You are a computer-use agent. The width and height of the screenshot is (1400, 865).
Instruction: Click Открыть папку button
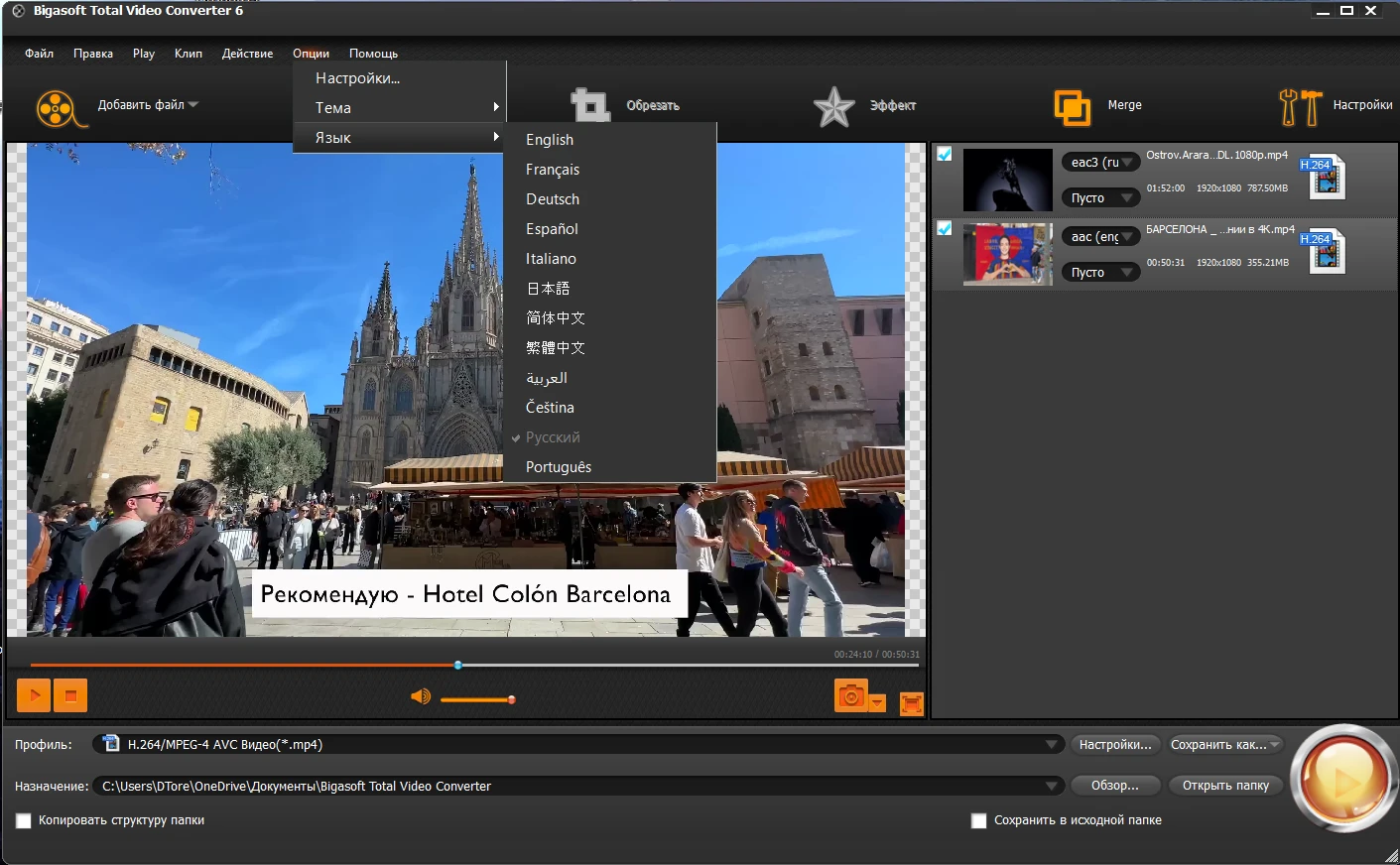pyautogui.click(x=1225, y=786)
